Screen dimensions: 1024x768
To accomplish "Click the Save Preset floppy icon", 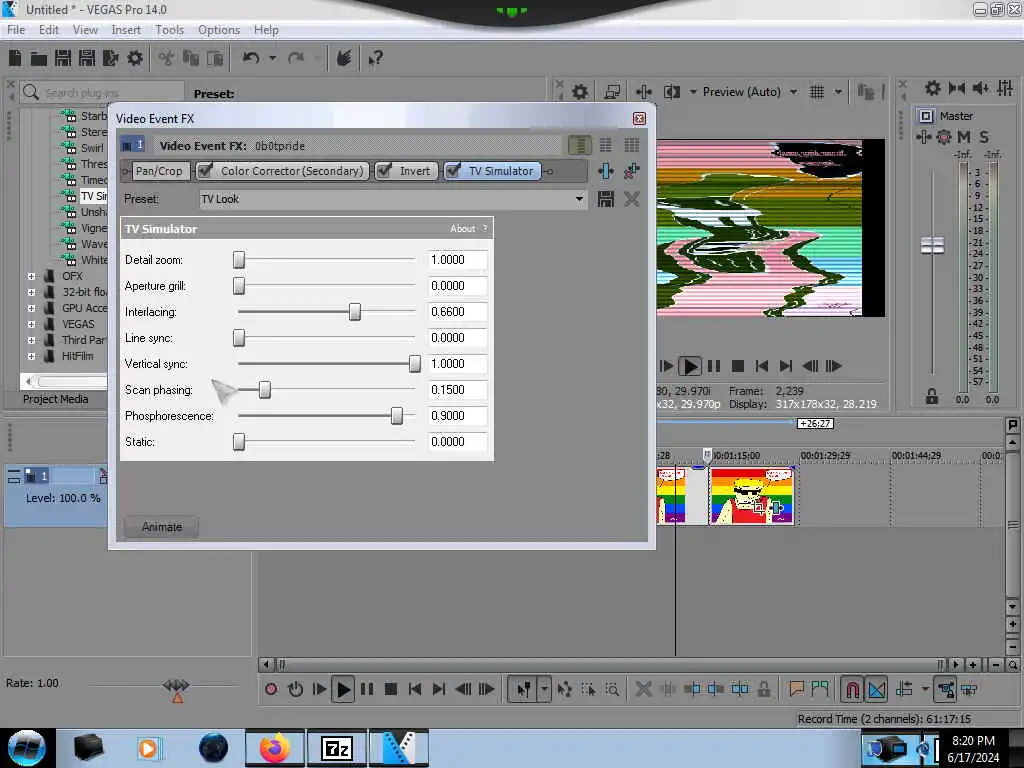I will pos(605,199).
